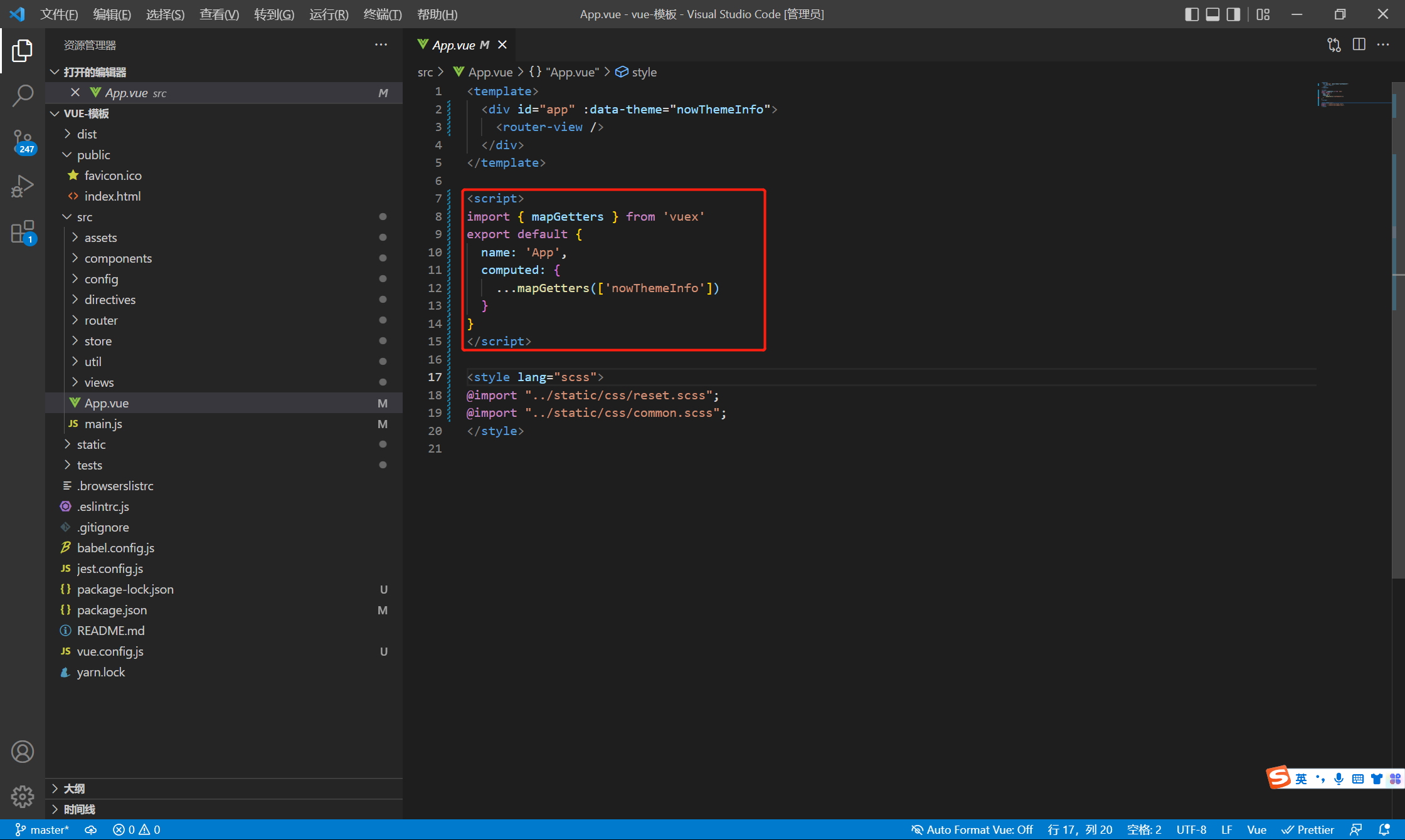Open package.json file in explorer

point(112,610)
